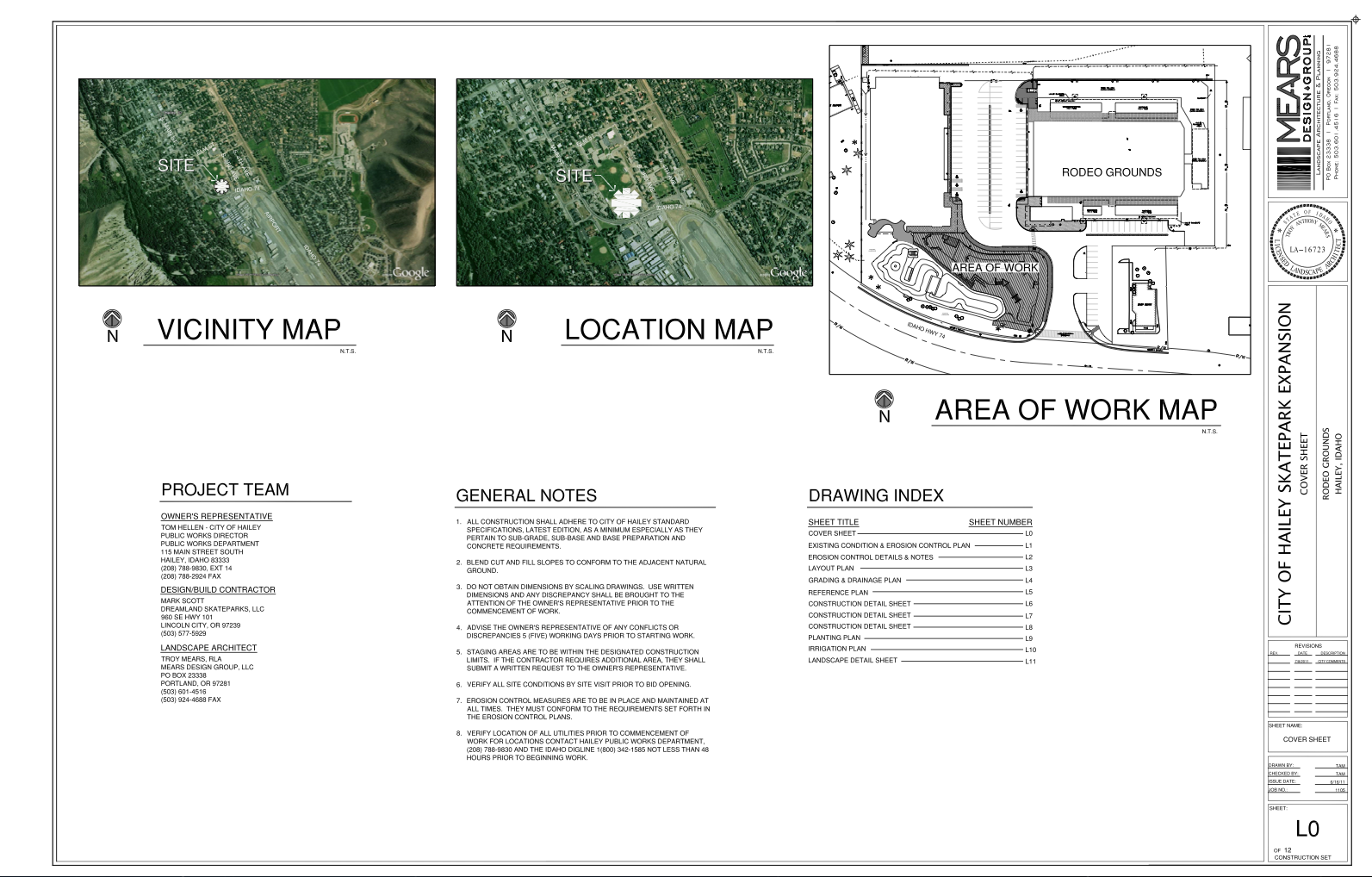Click the white site marker on Vicinity Map
1372x877 pixels.
222,186
